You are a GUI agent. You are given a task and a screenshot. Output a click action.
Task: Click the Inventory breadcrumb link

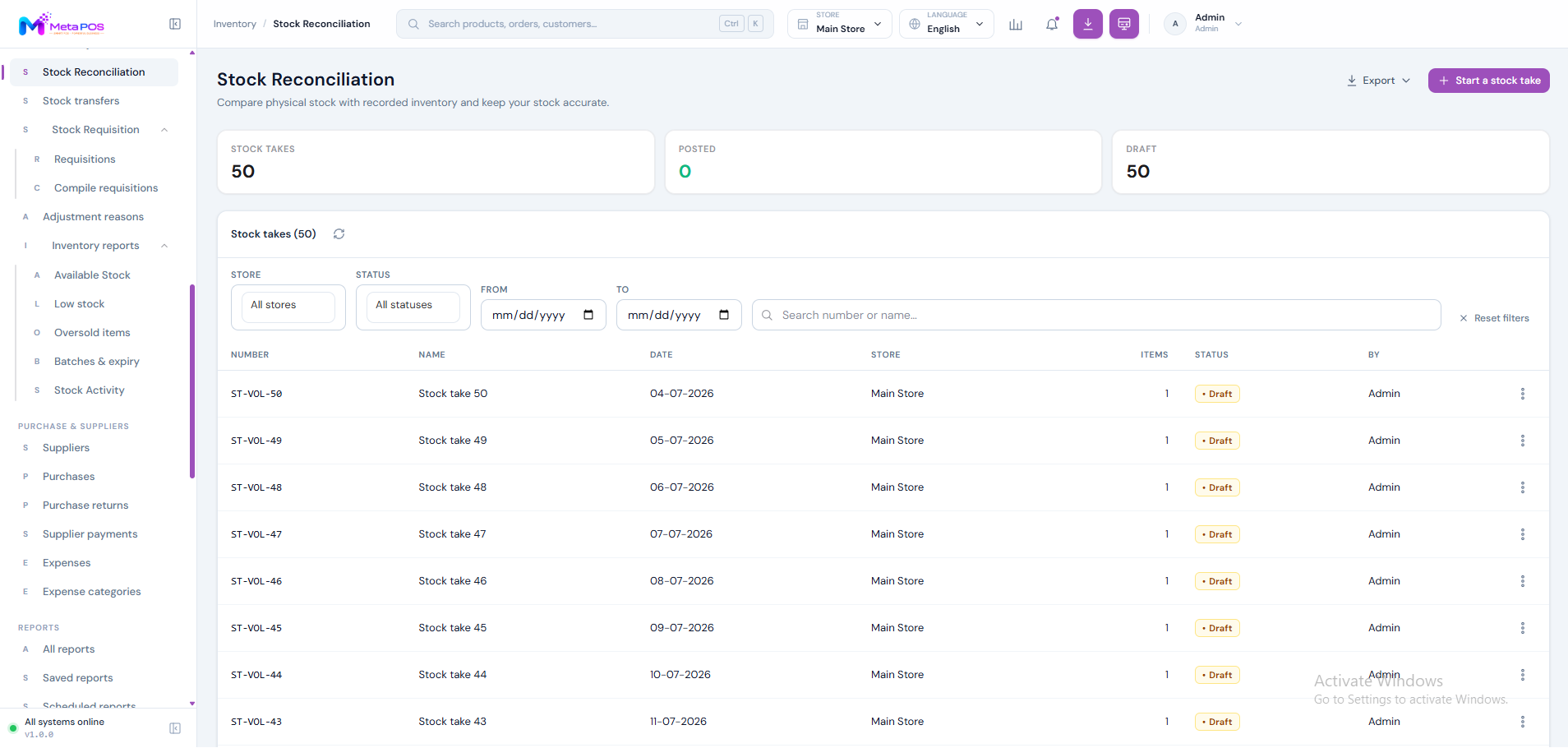click(x=234, y=24)
